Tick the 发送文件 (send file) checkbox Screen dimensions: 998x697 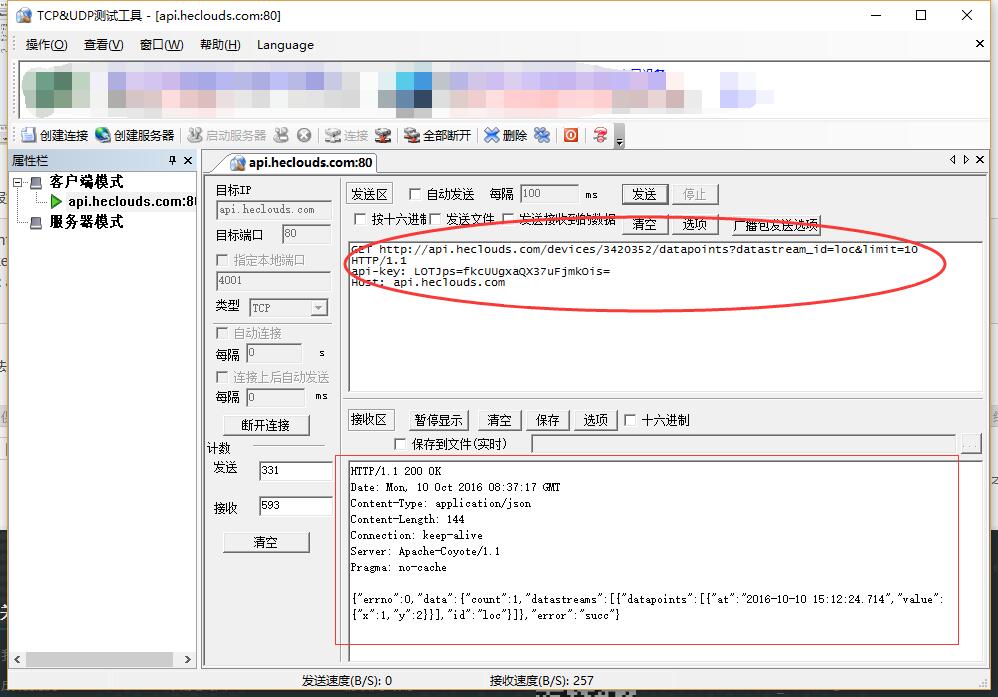[435, 219]
